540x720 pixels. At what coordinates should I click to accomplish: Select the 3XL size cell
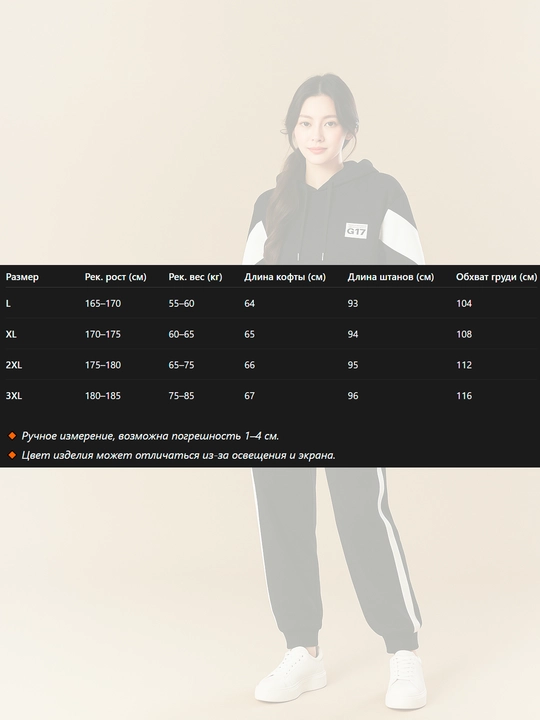[14, 396]
